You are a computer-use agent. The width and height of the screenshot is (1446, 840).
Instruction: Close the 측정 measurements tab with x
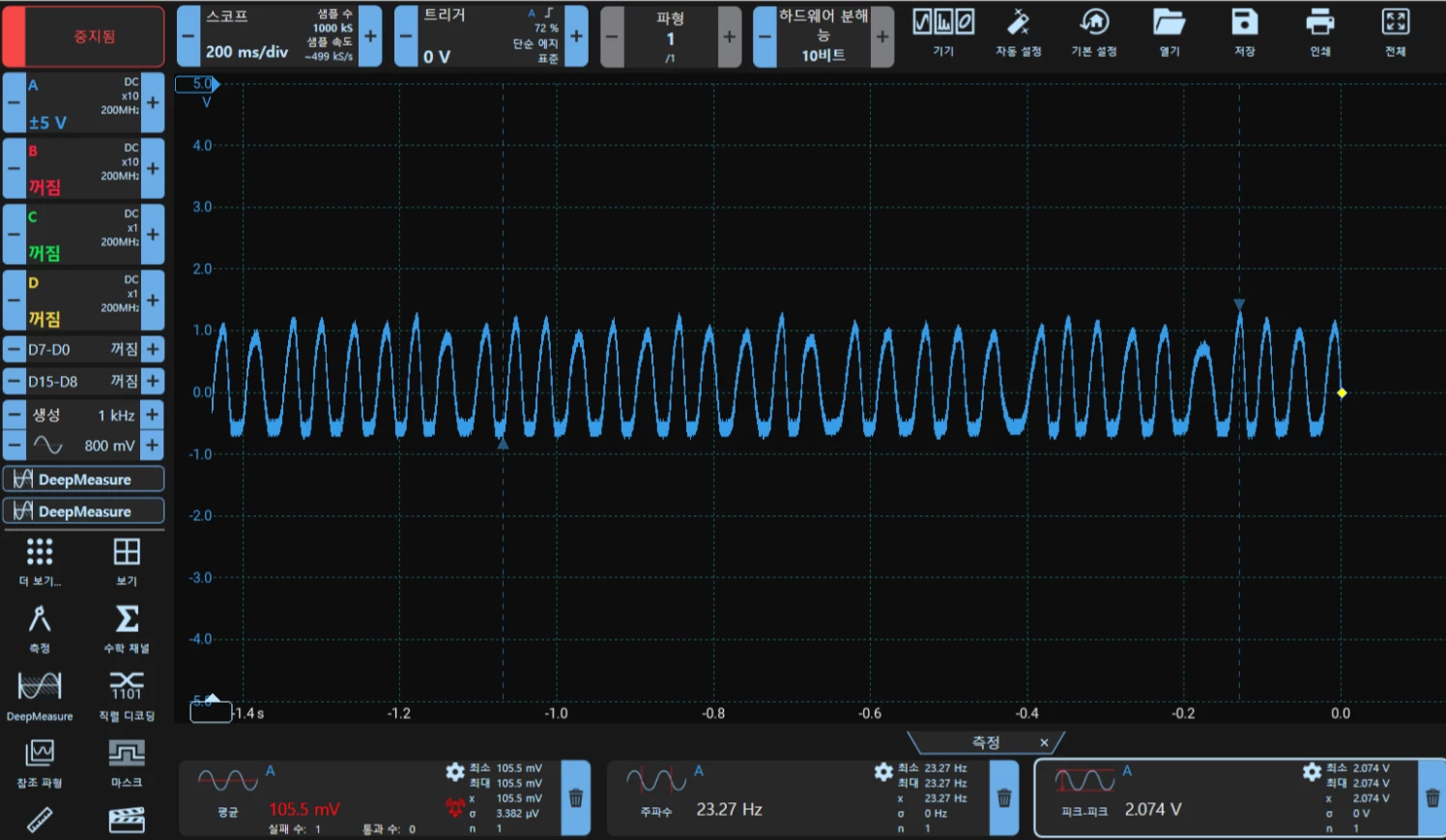[x=1044, y=742]
